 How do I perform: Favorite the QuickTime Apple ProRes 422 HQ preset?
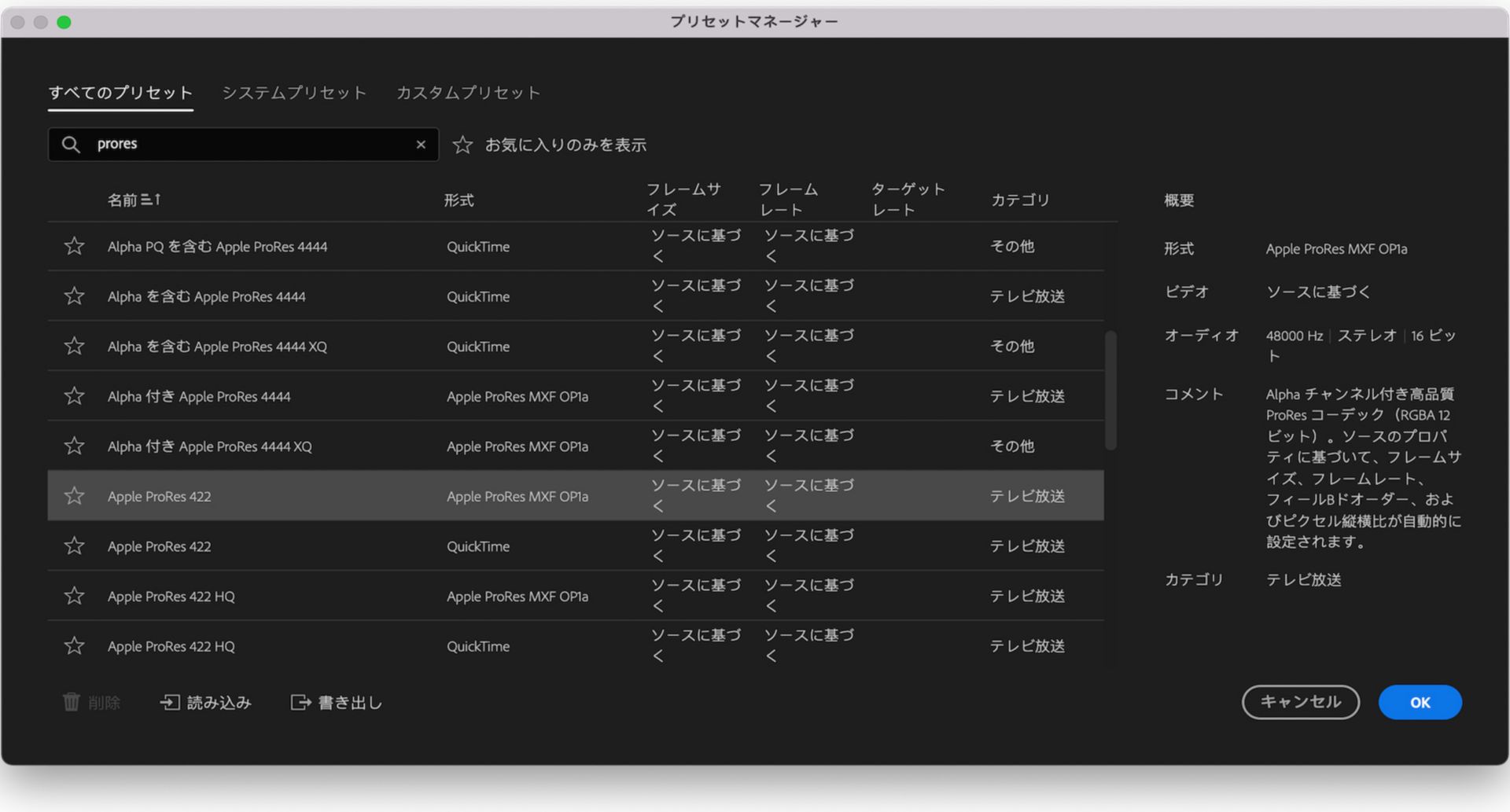tap(74, 645)
